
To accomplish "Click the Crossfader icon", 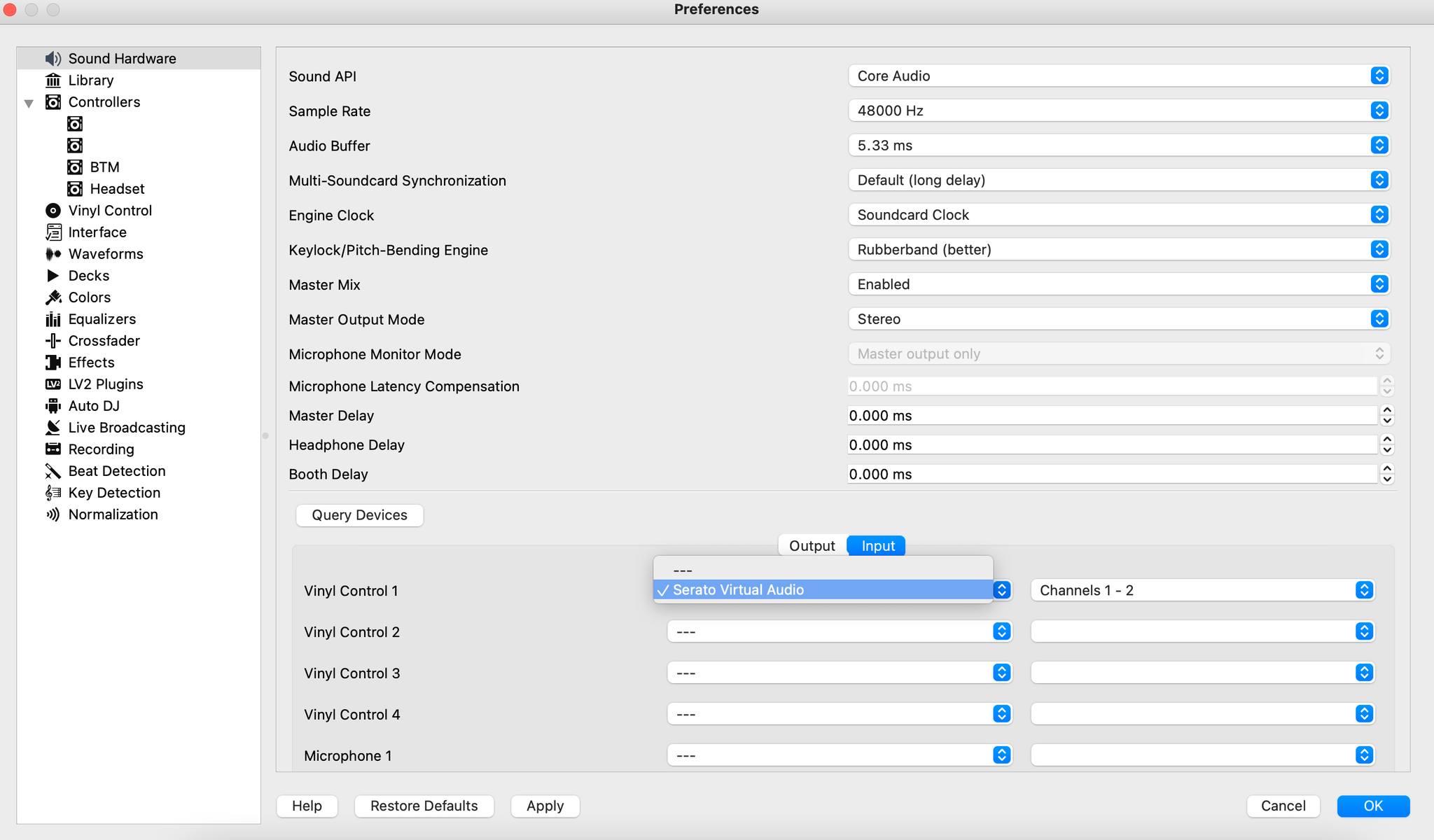I will [x=53, y=341].
